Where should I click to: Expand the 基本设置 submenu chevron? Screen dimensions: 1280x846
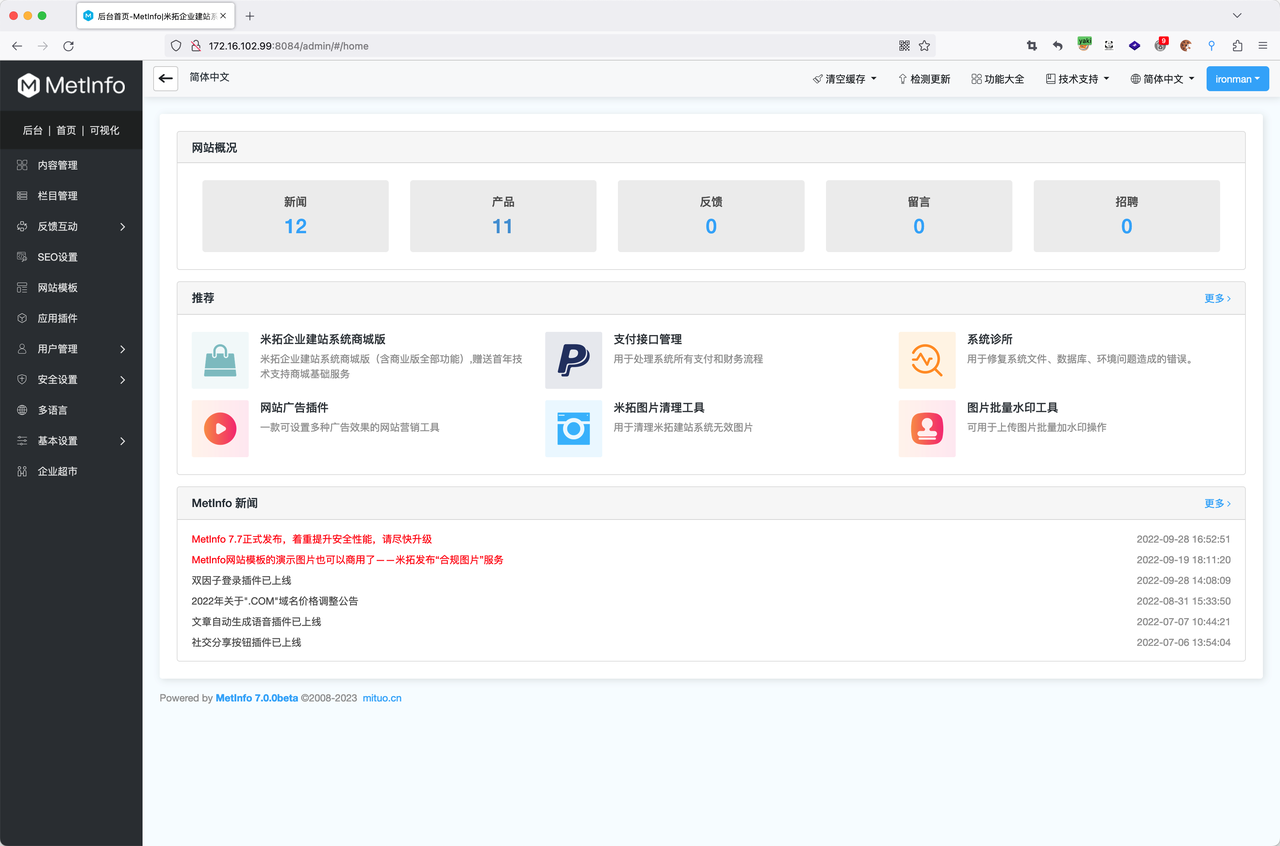pos(123,441)
